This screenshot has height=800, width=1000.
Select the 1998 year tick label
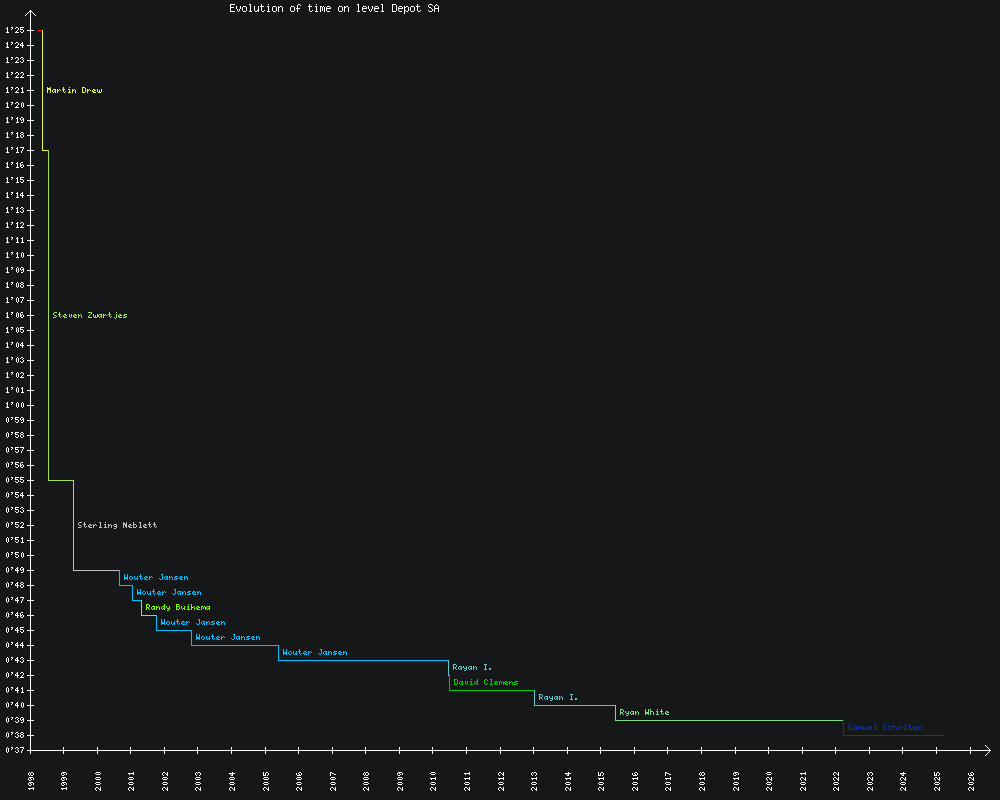31,780
